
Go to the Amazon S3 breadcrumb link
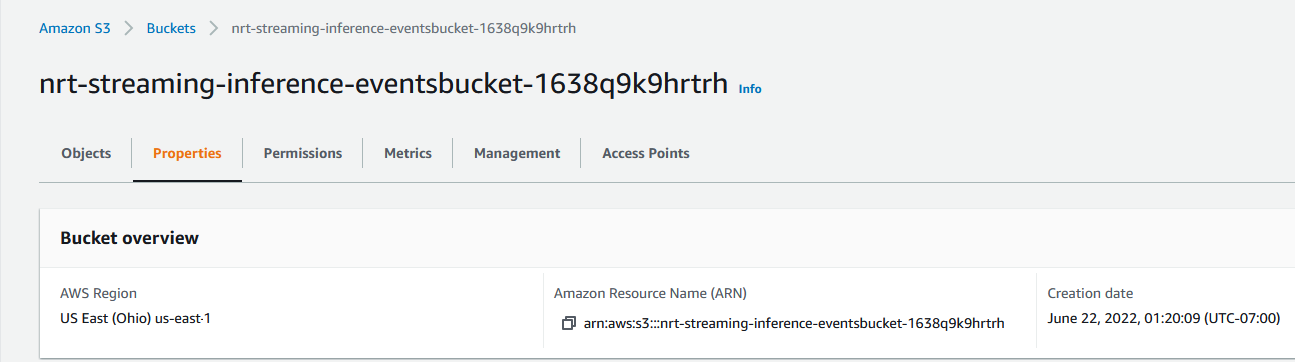[75, 28]
